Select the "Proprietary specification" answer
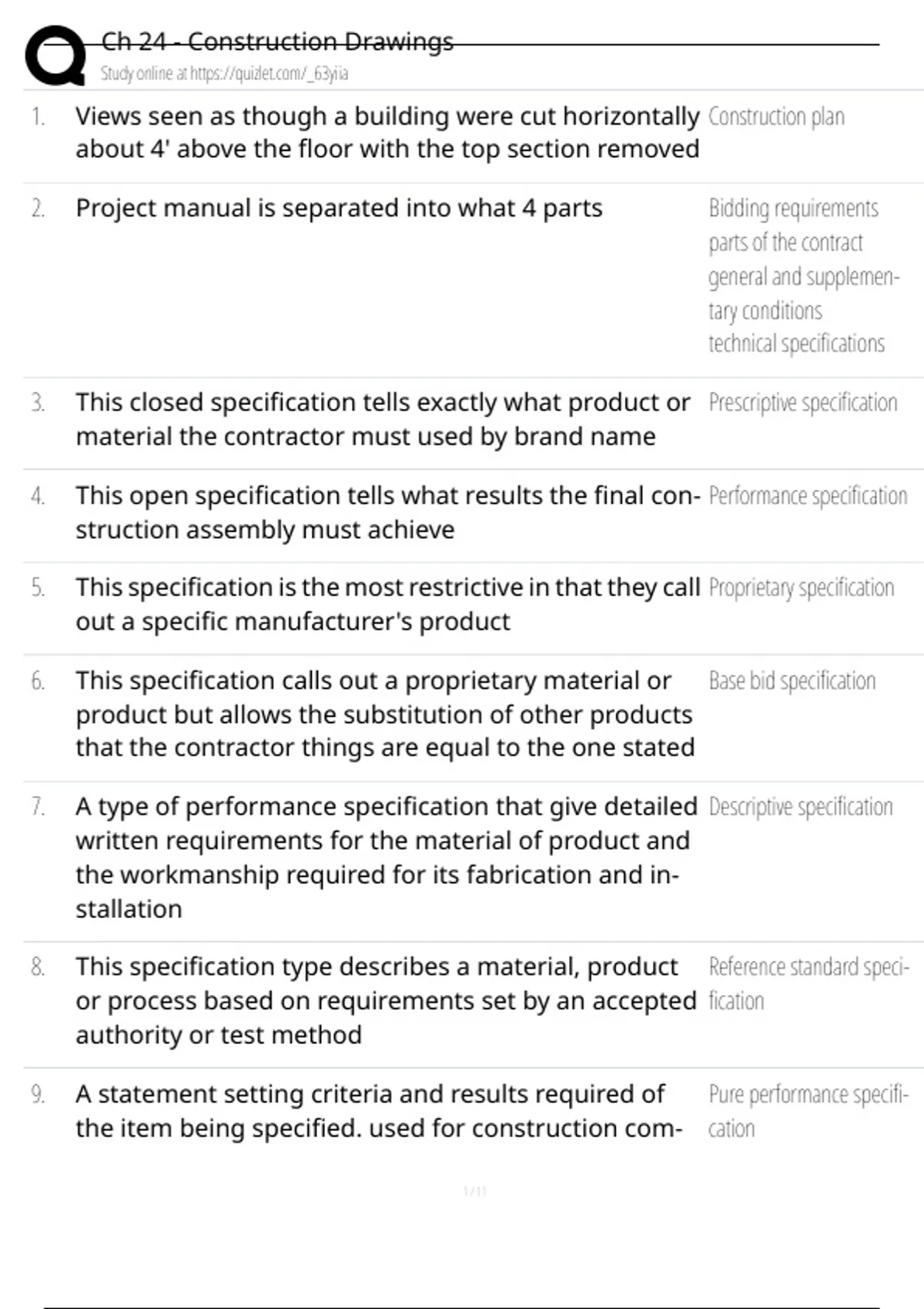This screenshot has height=1309, width=924. [801, 588]
